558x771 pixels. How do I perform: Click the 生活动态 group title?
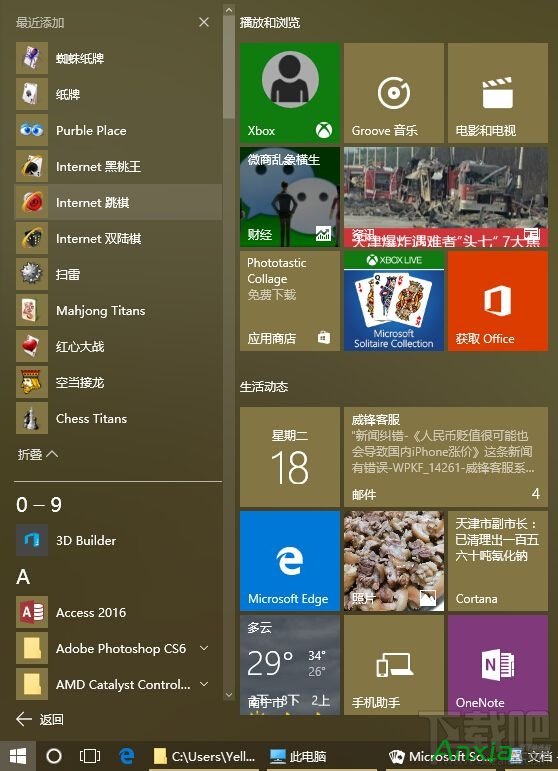pos(264,386)
